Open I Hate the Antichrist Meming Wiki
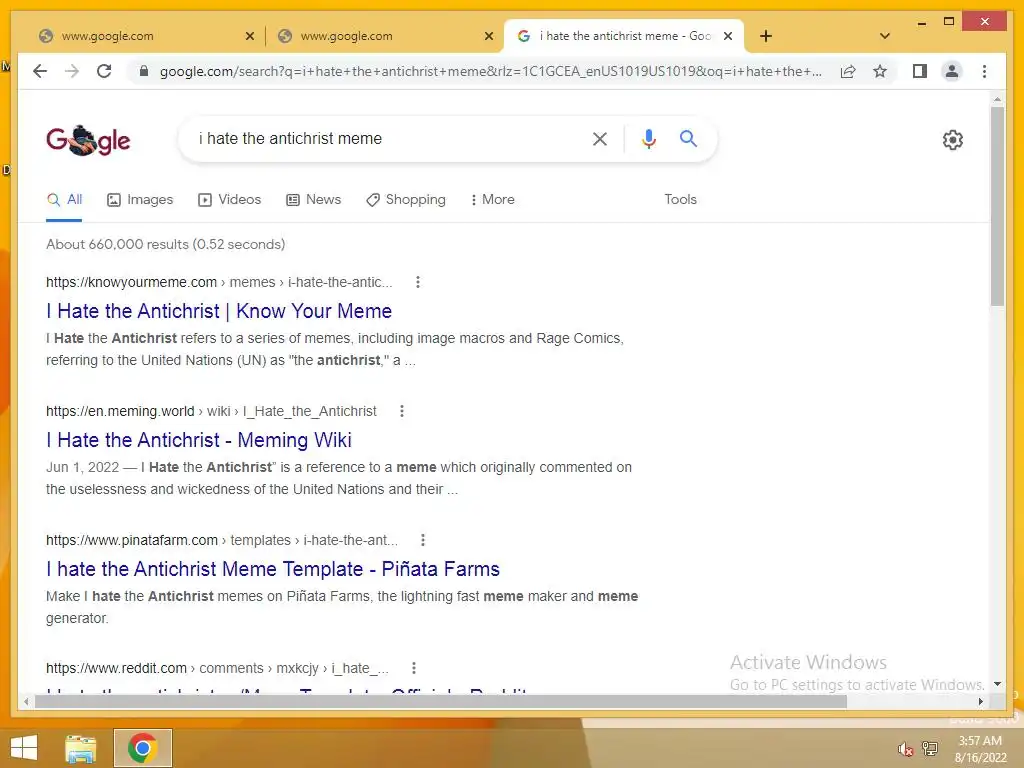The image size is (1024, 768). [x=199, y=440]
